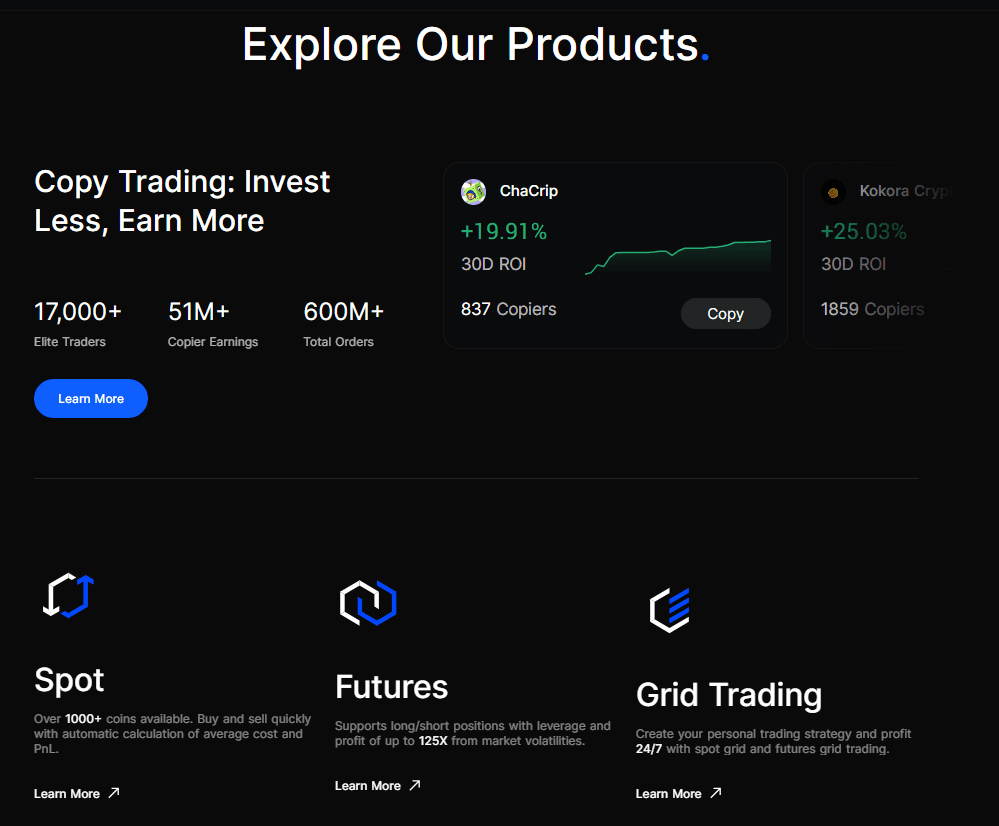The height and width of the screenshot is (826, 999).
Task: Click the arrow icon beside Spot's Learn More
Action: coord(115,792)
